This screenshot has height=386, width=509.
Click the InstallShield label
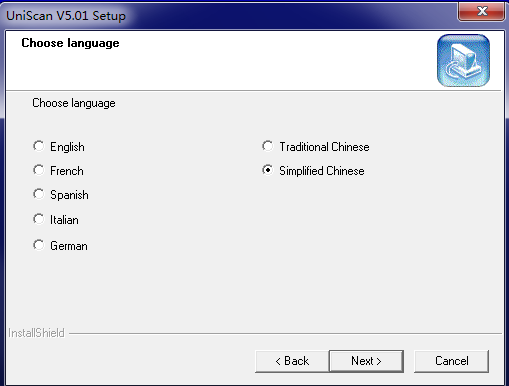[x=36, y=333]
